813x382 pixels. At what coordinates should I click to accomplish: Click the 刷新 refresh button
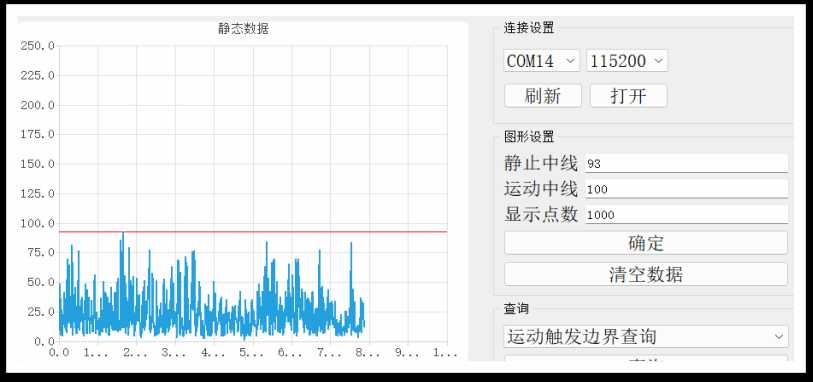click(x=543, y=96)
